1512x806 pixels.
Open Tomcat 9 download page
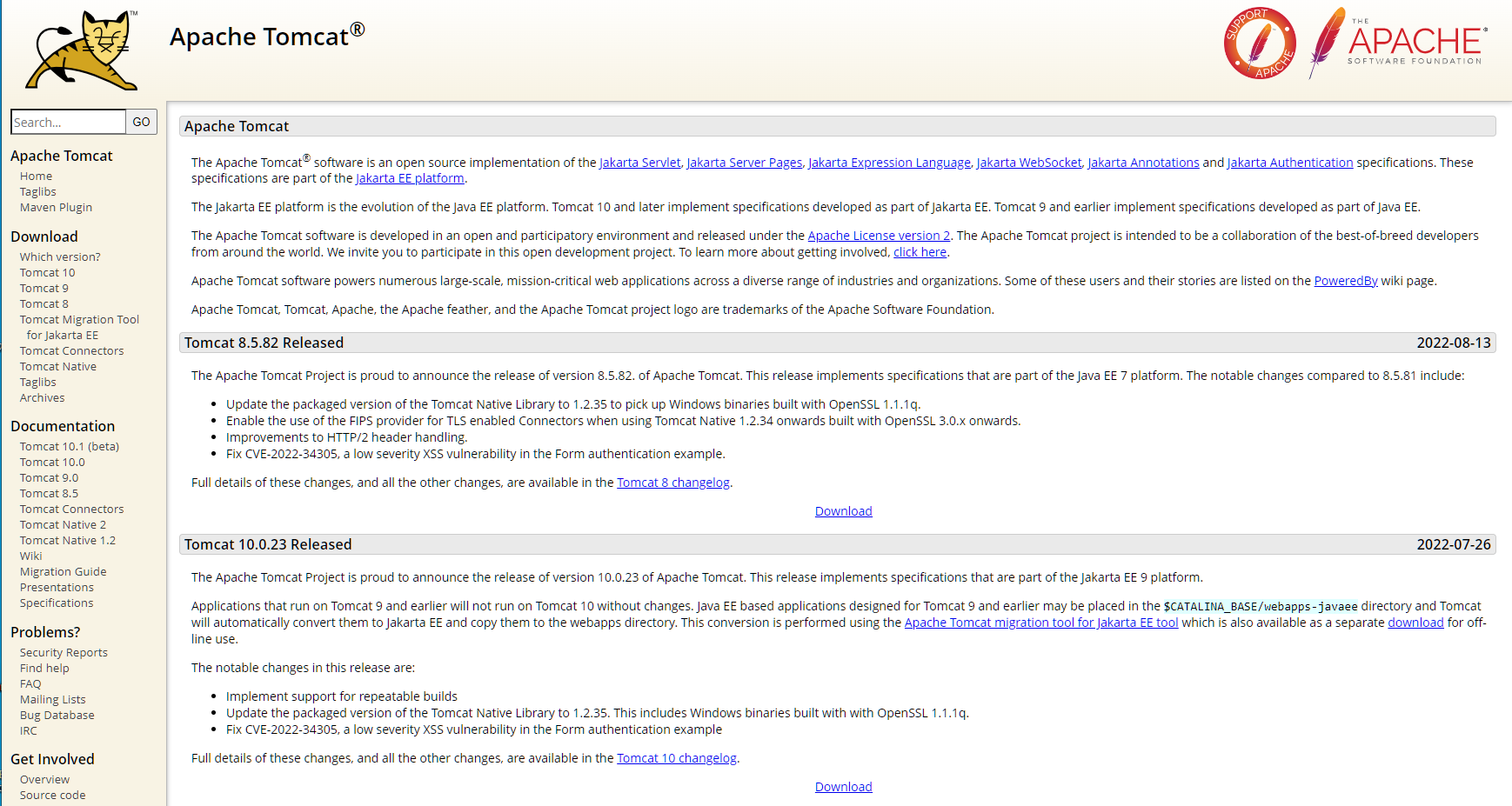[x=44, y=288]
